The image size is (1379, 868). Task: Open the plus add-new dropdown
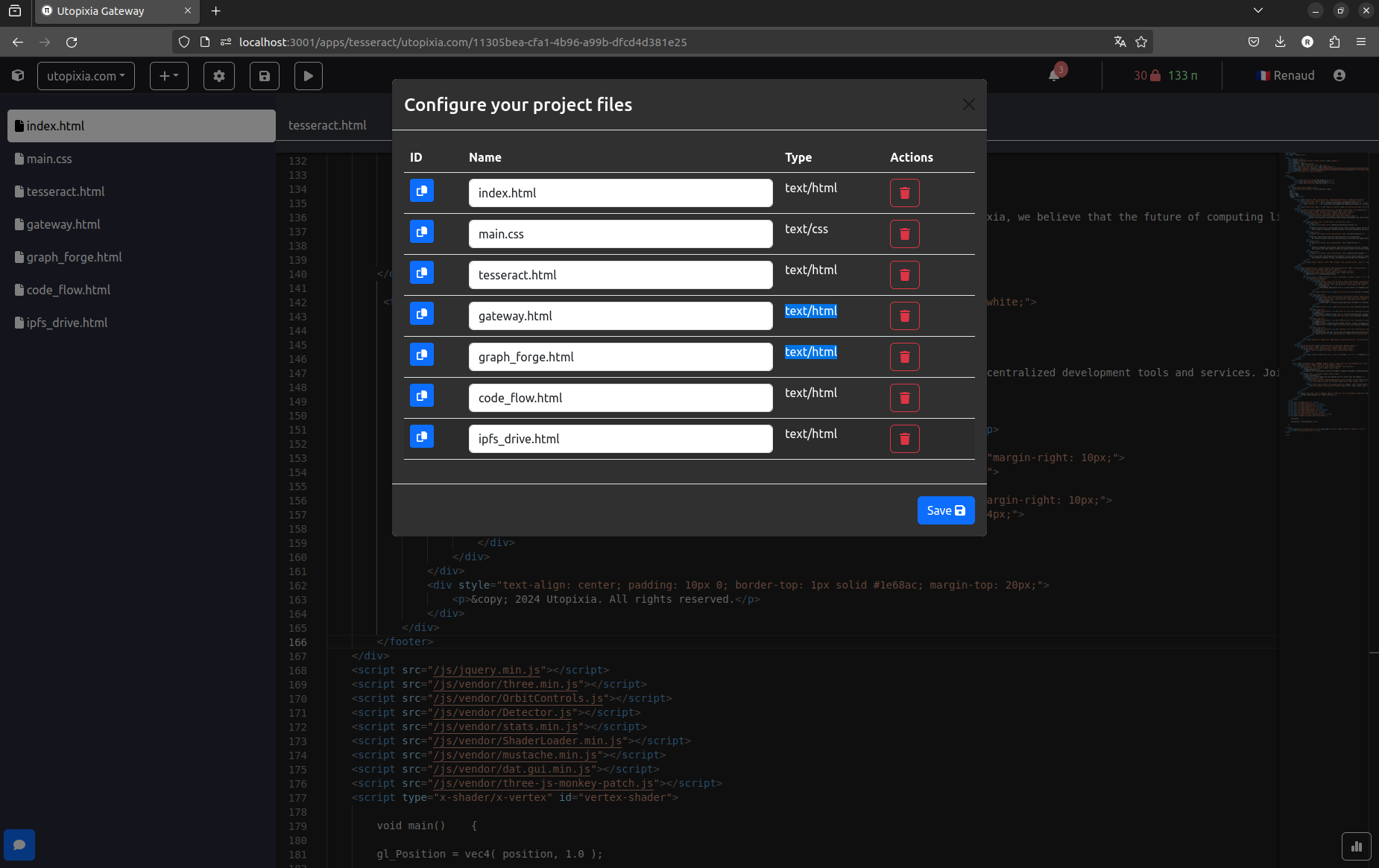coord(169,76)
